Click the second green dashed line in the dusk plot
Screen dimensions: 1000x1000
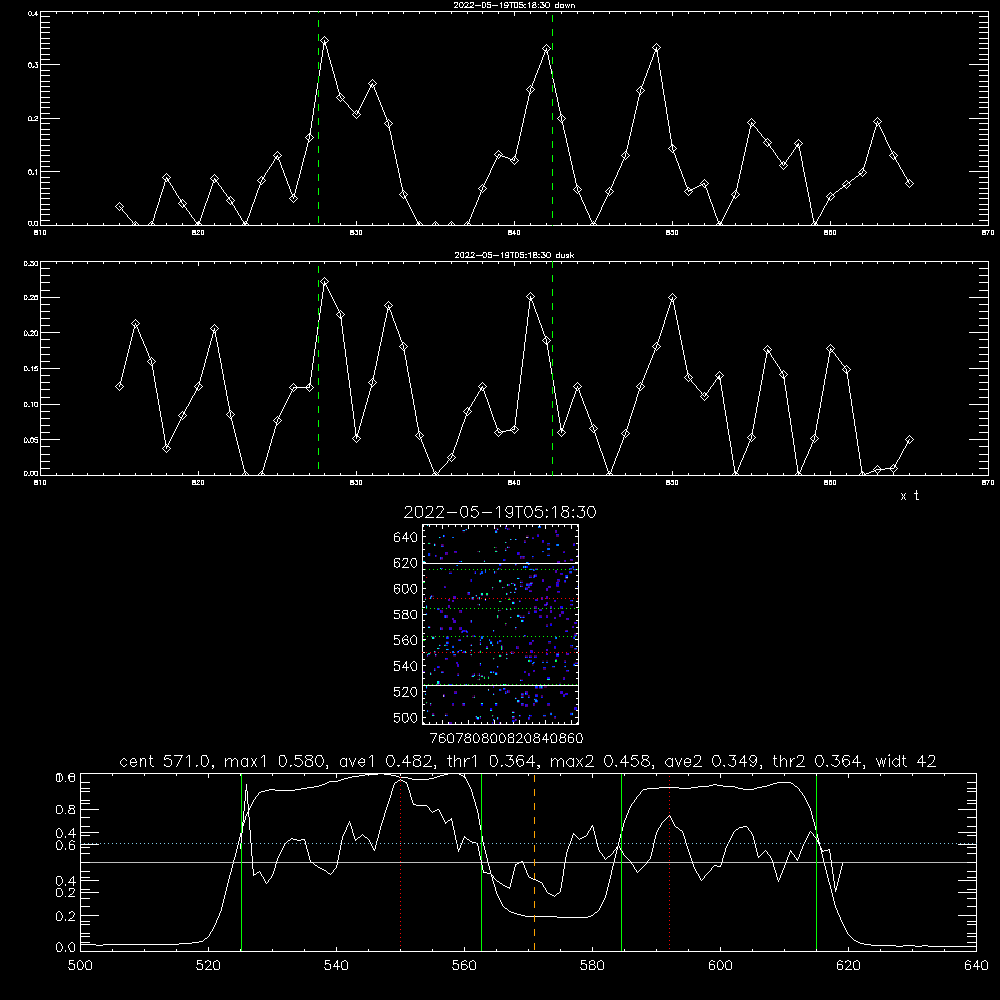[x=552, y=368]
